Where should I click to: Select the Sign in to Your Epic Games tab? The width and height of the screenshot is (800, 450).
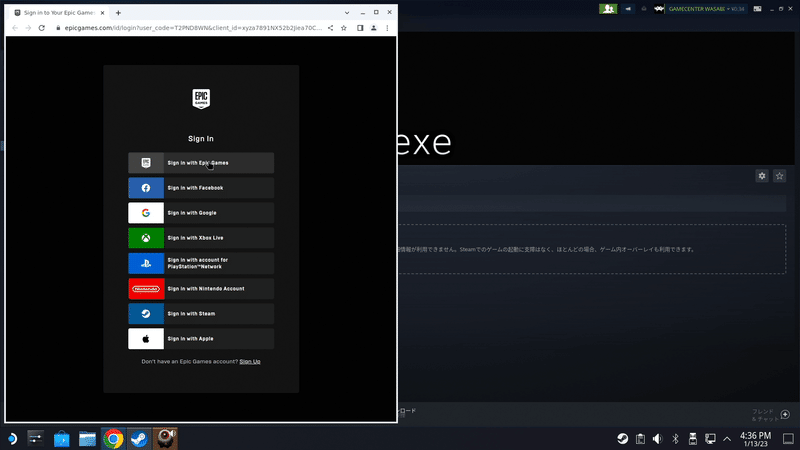59,13
